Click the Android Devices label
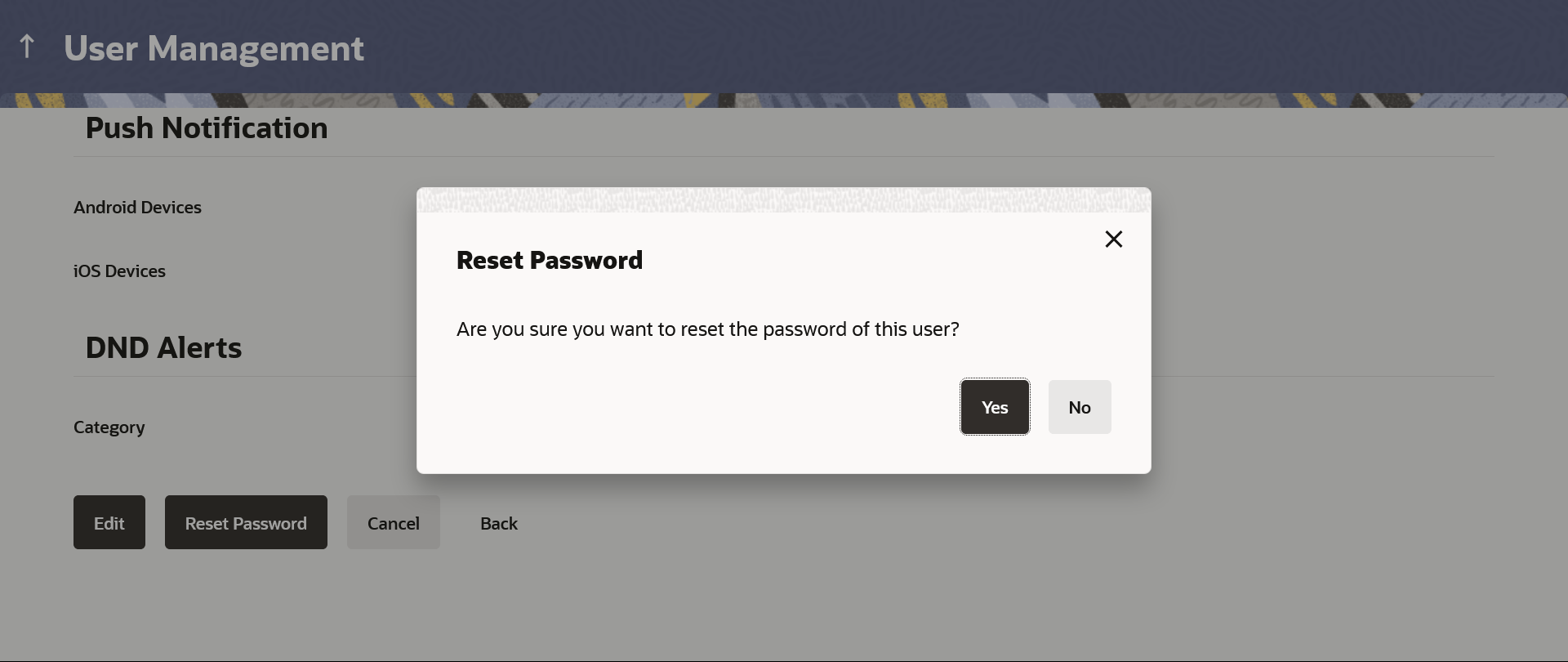The width and height of the screenshot is (1568, 662). (x=137, y=208)
